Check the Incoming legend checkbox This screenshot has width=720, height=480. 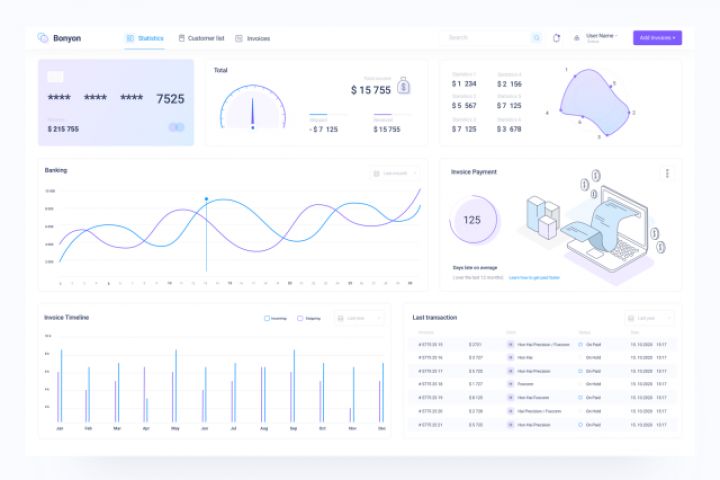click(x=267, y=318)
